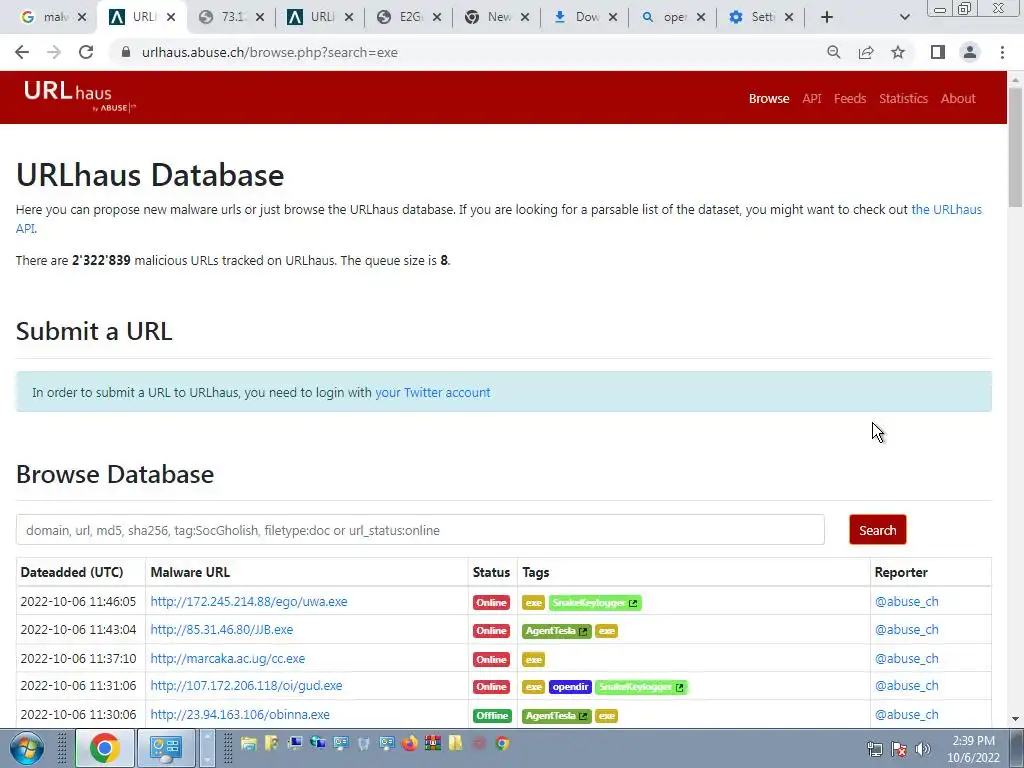Open the About nav item
The width and height of the screenshot is (1024, 768).
(x=958, y=99)
